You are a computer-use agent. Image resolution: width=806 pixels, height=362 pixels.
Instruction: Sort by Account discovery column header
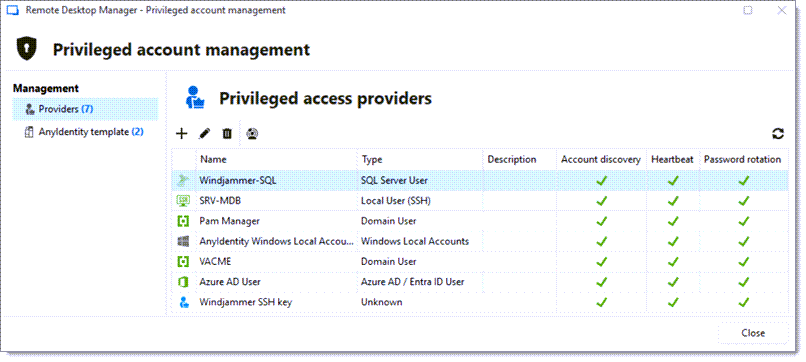click(x=601, y=159)
